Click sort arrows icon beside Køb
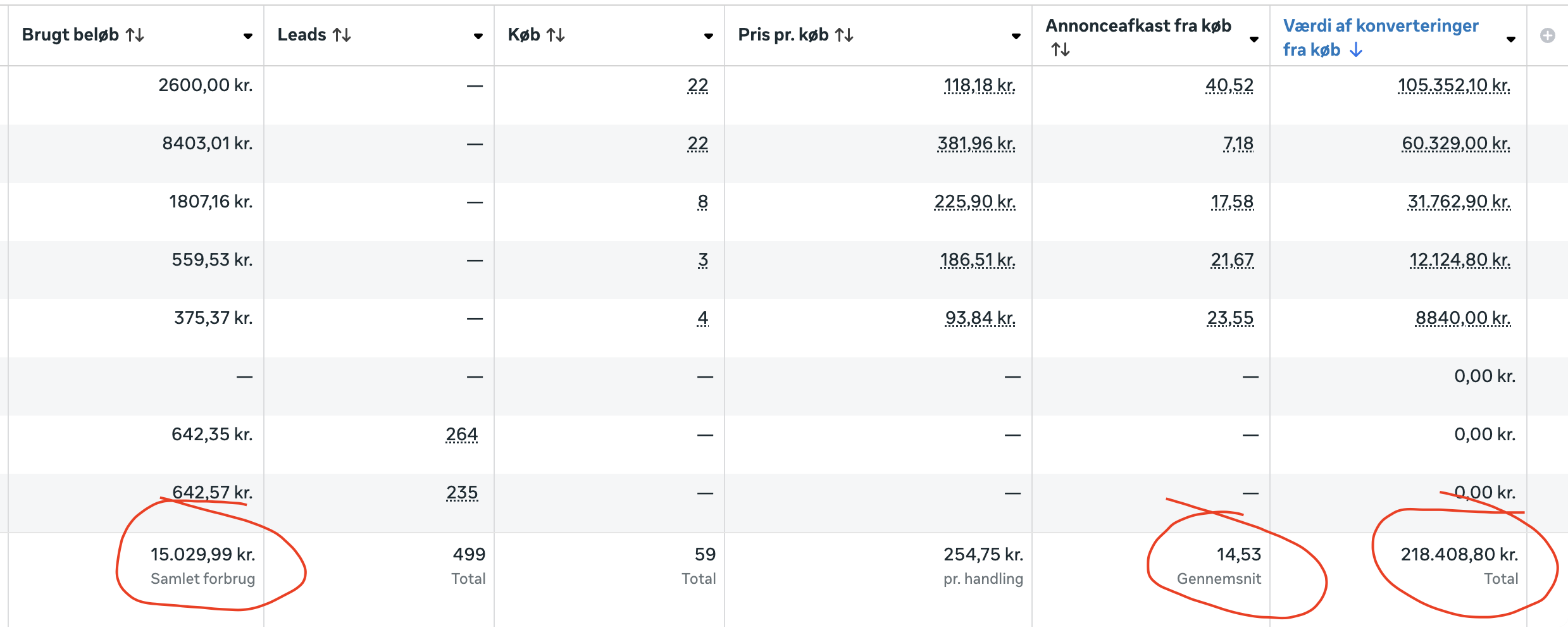 pyautogui.click(x=556, y=35)
